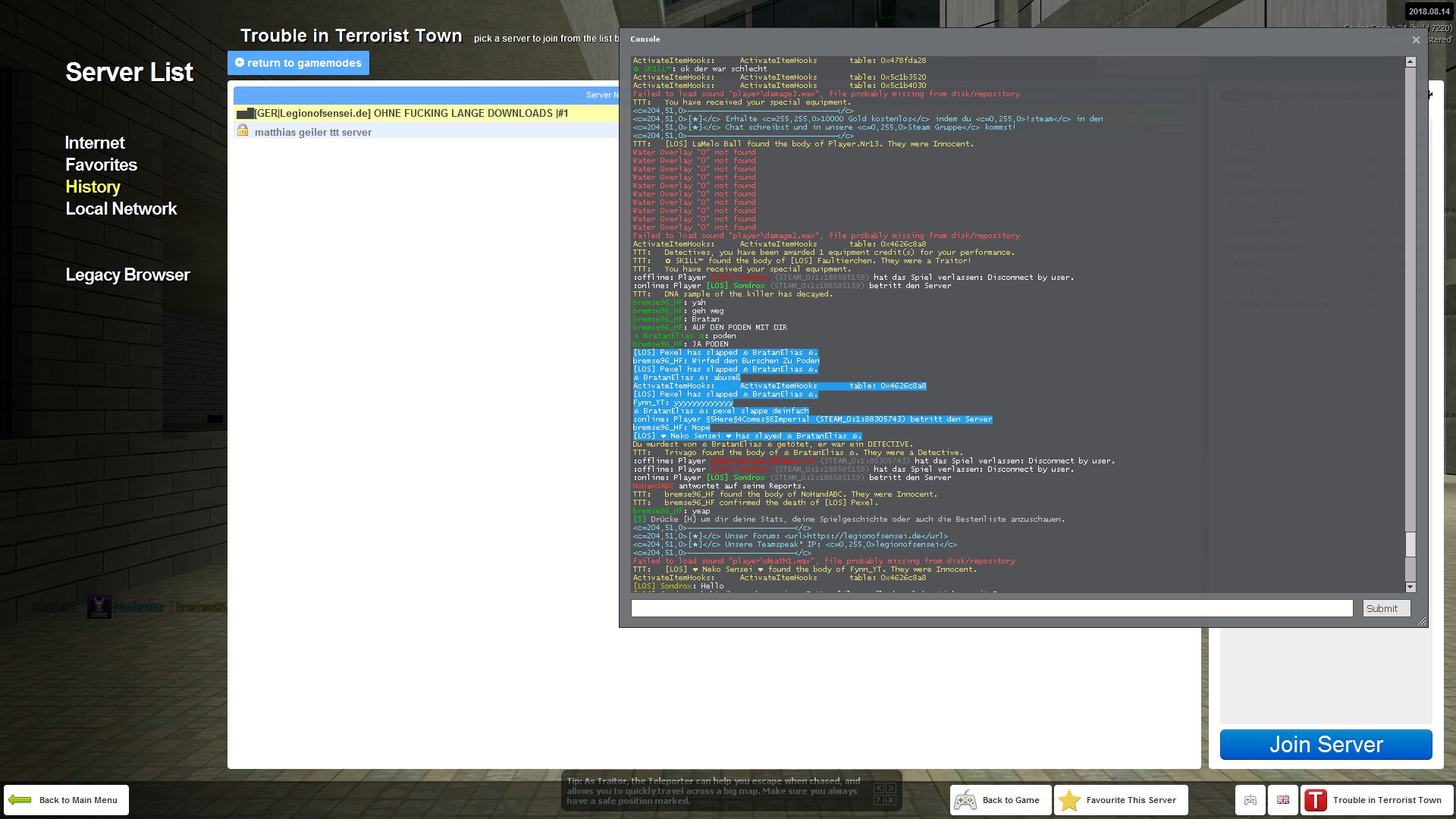Click the tip question mark button
Screen dimensions: 1456x819
(x=879, y=800)
